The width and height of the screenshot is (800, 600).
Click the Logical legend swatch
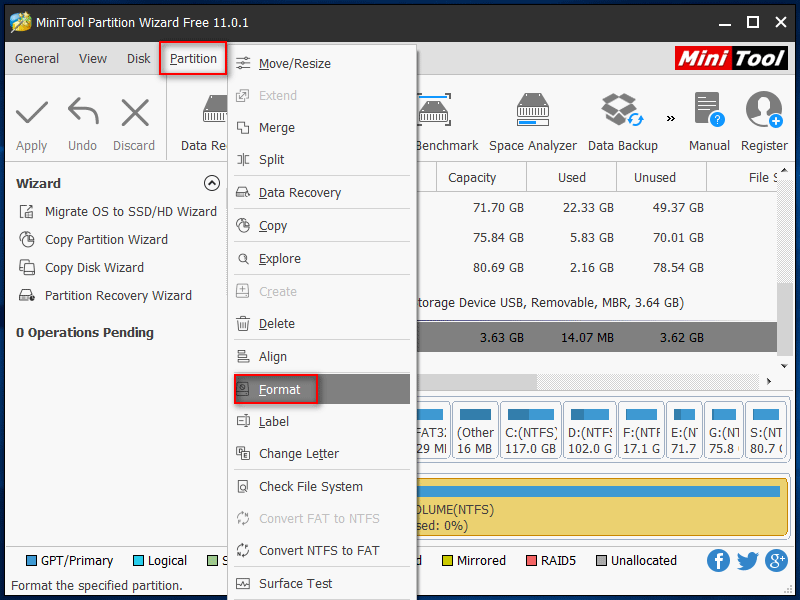[138, 561]
